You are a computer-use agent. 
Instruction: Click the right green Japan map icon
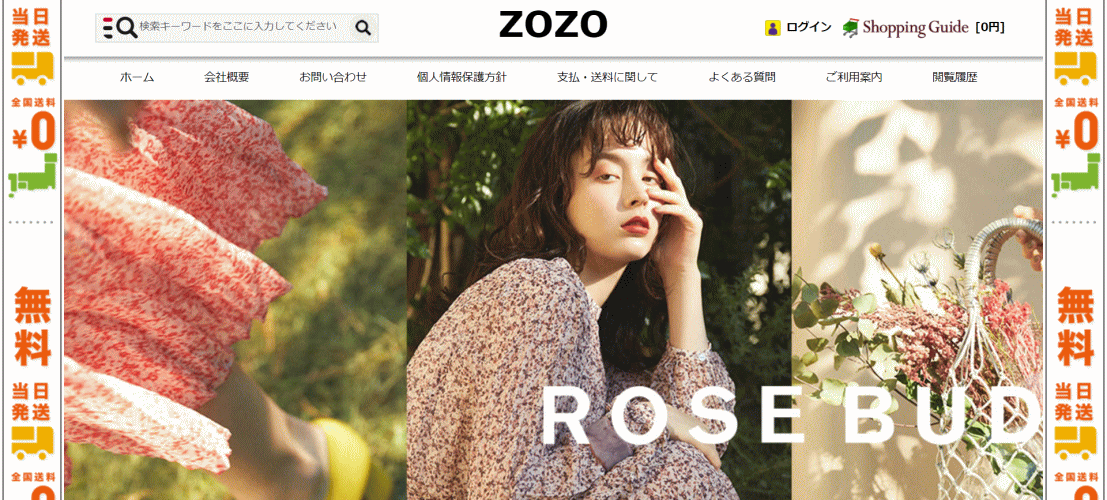pos(1075,177)
